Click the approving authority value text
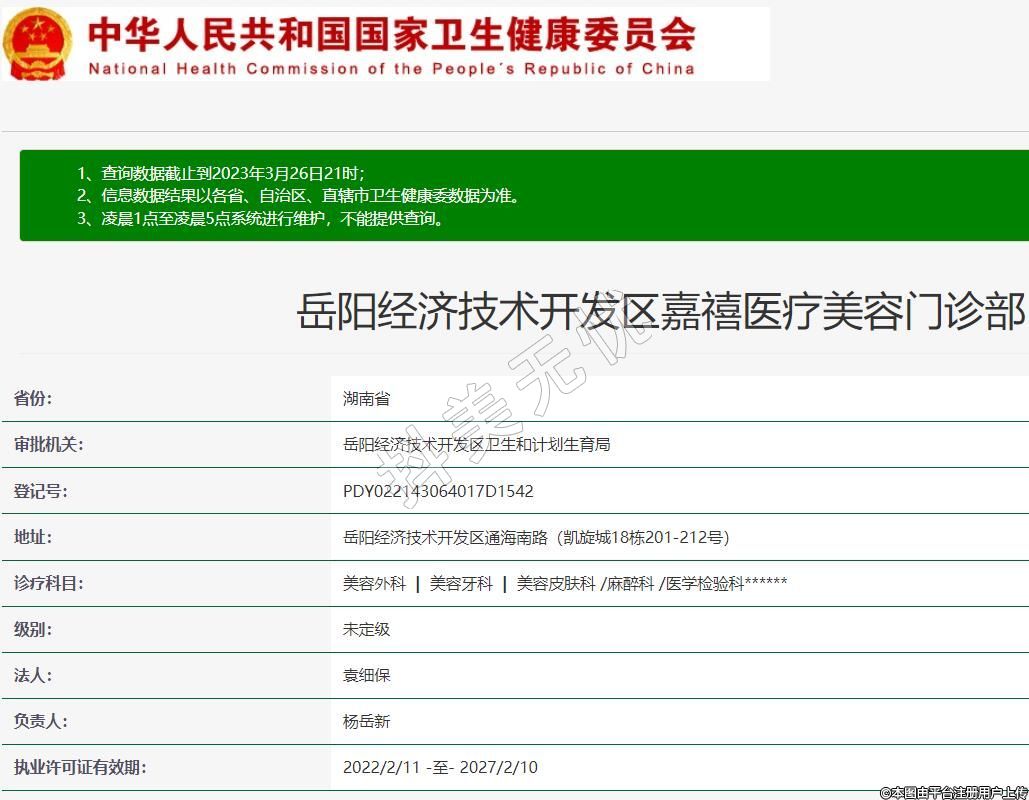 coord(476,444)
